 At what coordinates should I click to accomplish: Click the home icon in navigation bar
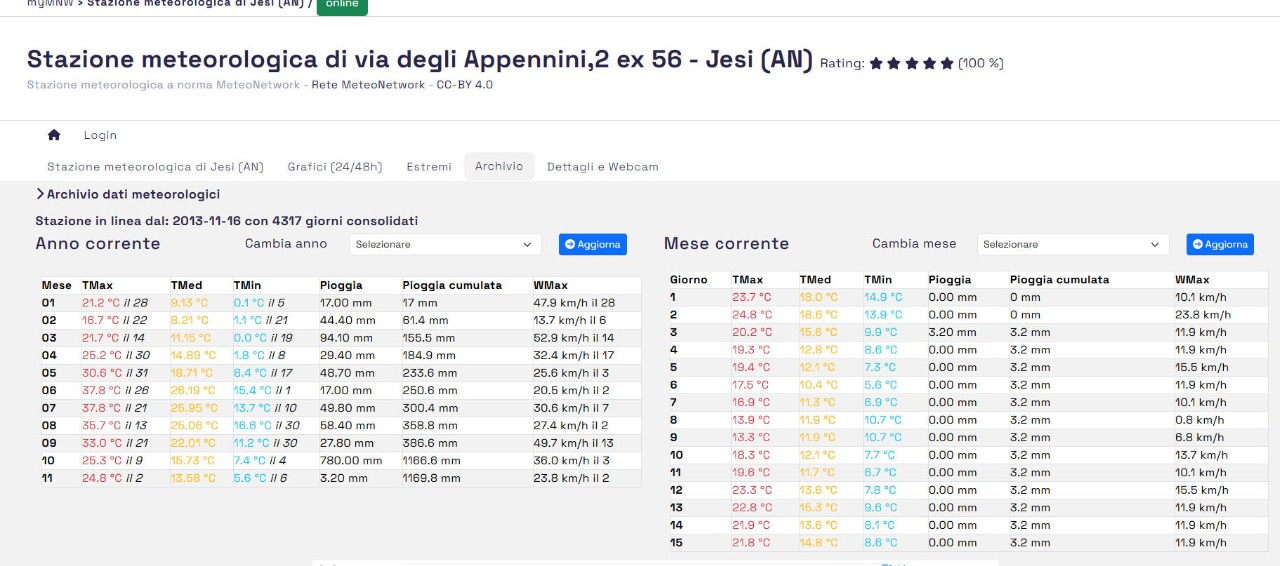pos(54,135)
